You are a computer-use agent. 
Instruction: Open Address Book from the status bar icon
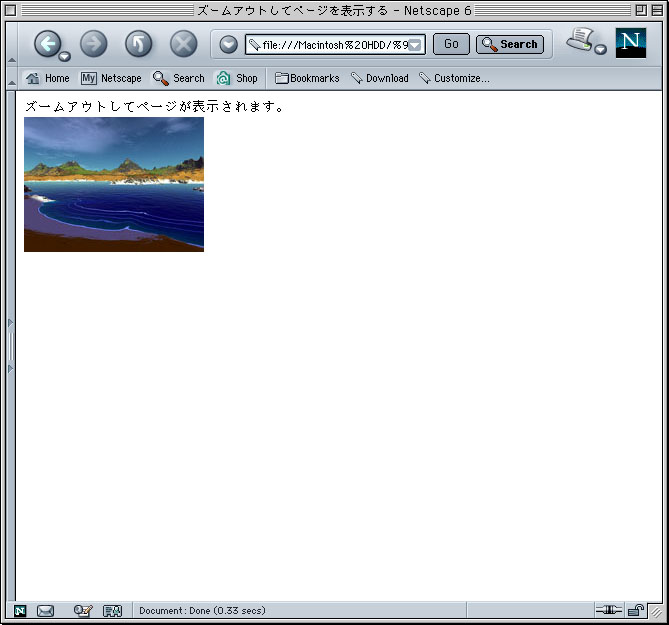coord(113,611)
